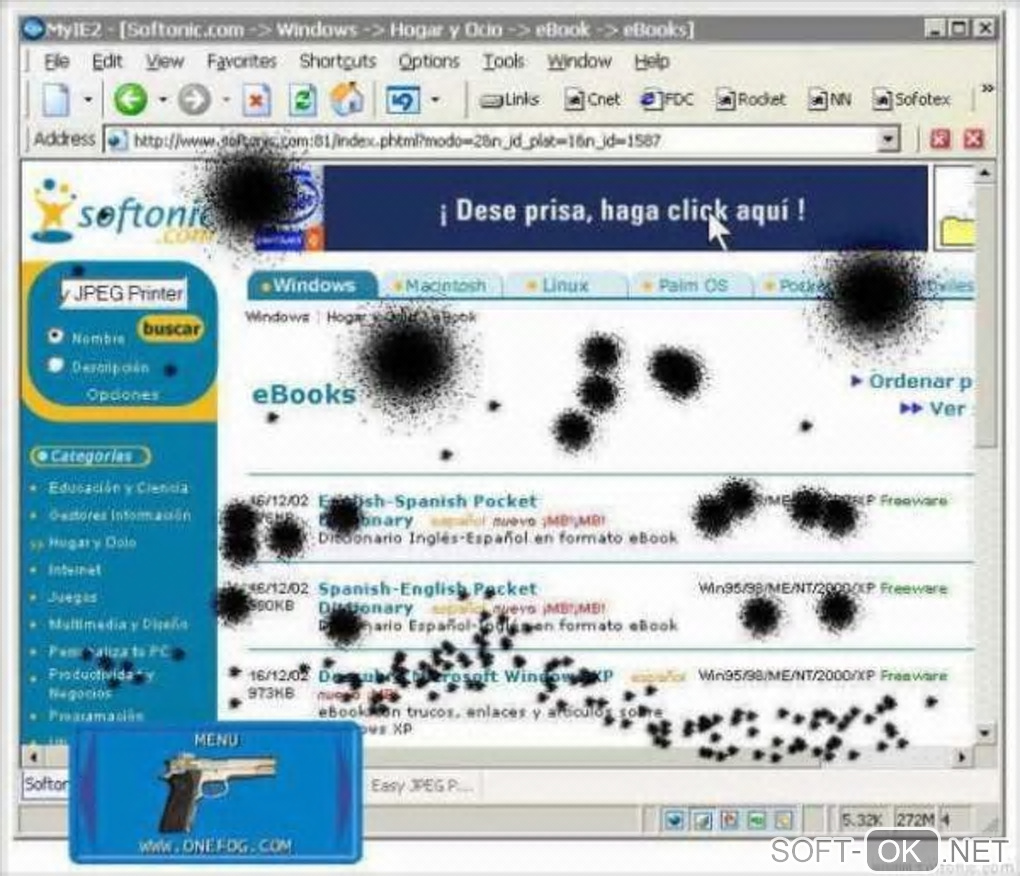Click the softonic.com logo
Image resolution: width=1020 pixels, height=876 pixels.
[x=124, y=211]
